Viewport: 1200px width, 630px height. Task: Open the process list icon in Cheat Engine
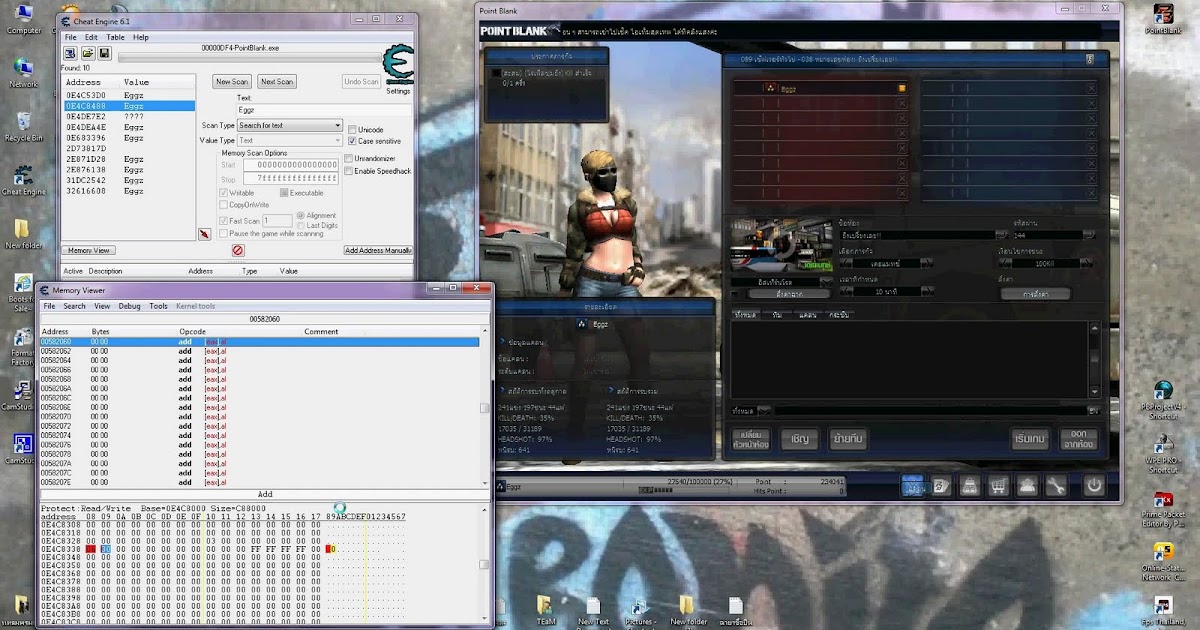click(x=71, y=53)
